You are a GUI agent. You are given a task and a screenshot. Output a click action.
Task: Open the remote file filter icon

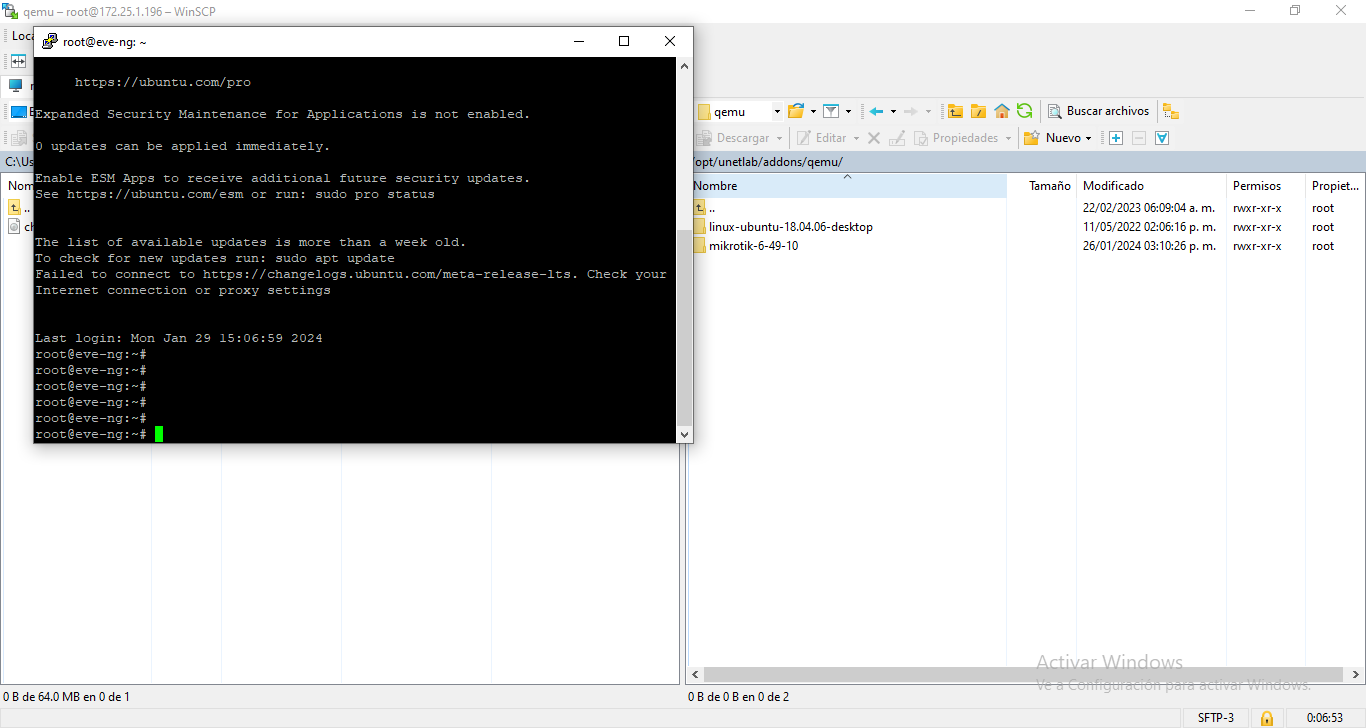(x=831, y=111)
